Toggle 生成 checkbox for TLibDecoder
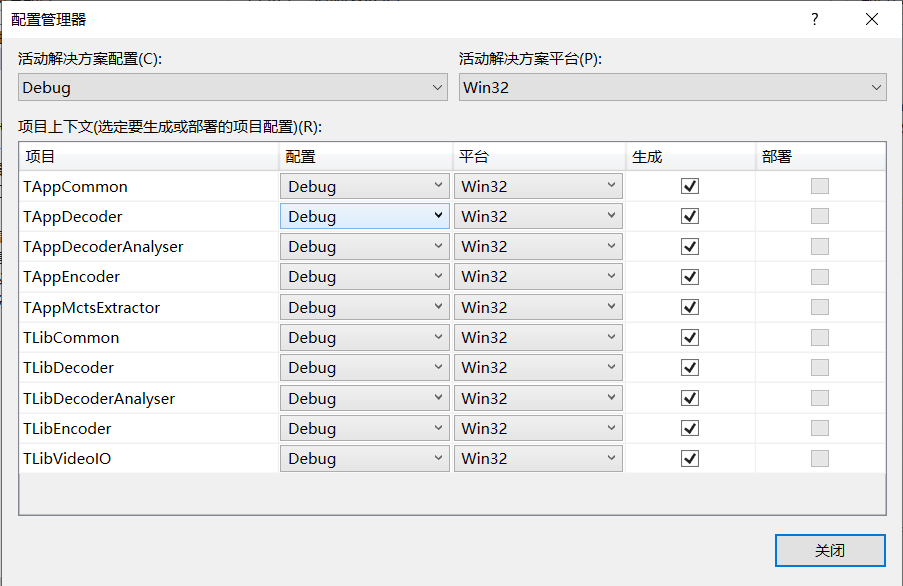This screenshot has height=586, width=903. coord(690,367)
